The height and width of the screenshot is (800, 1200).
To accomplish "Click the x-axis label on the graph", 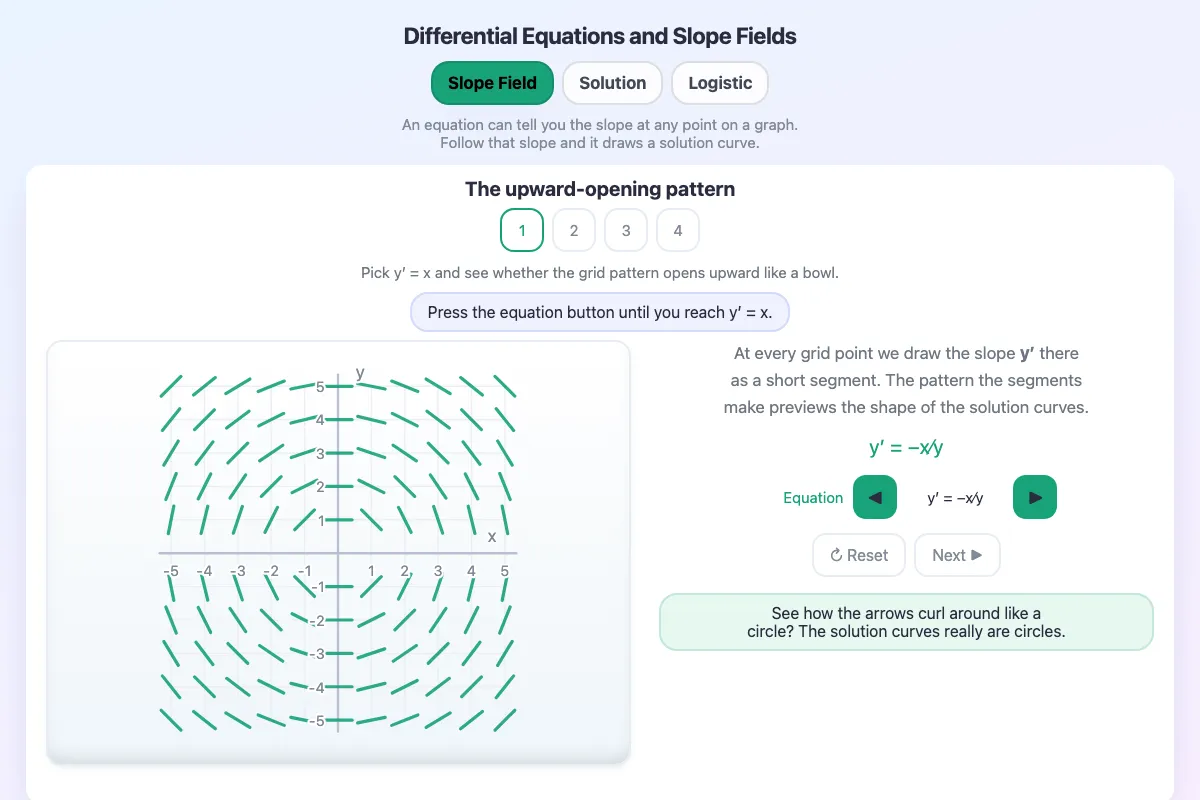I will point(492,537).
